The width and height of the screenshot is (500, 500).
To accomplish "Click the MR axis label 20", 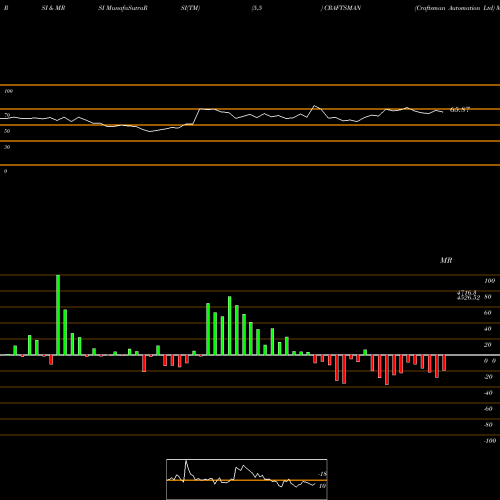I will click(x=487, y=345).
